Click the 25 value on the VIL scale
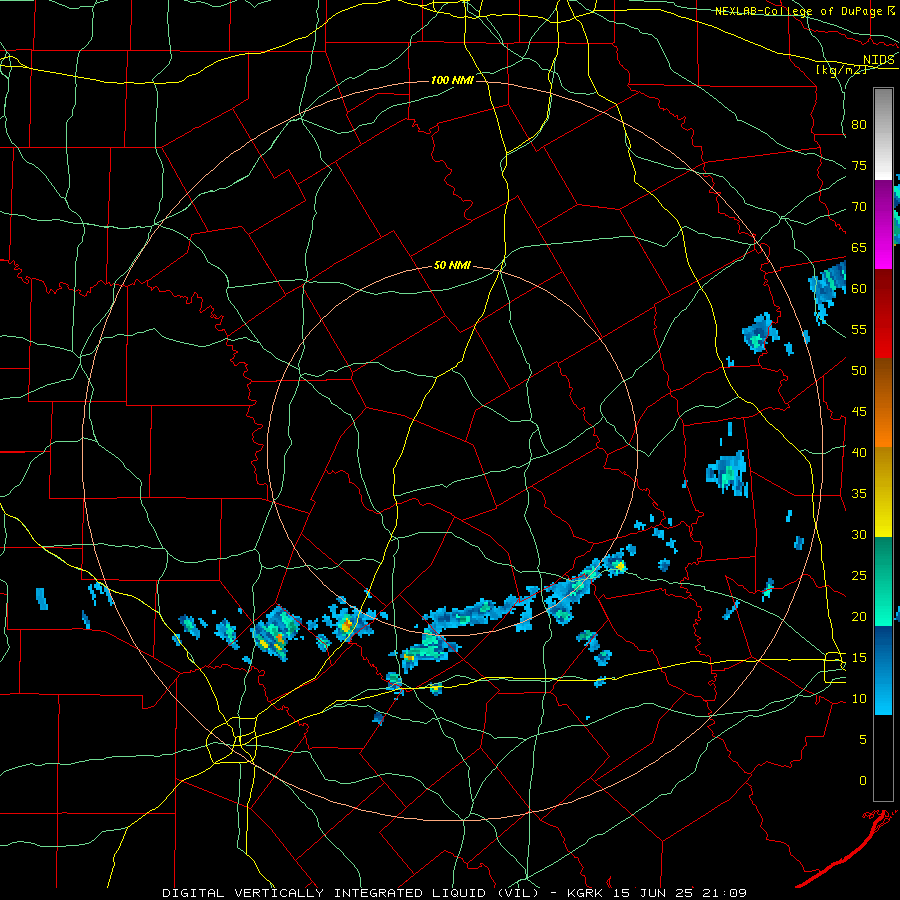The width and height of the screenshot is (900, 900). (x=859, y=576)
